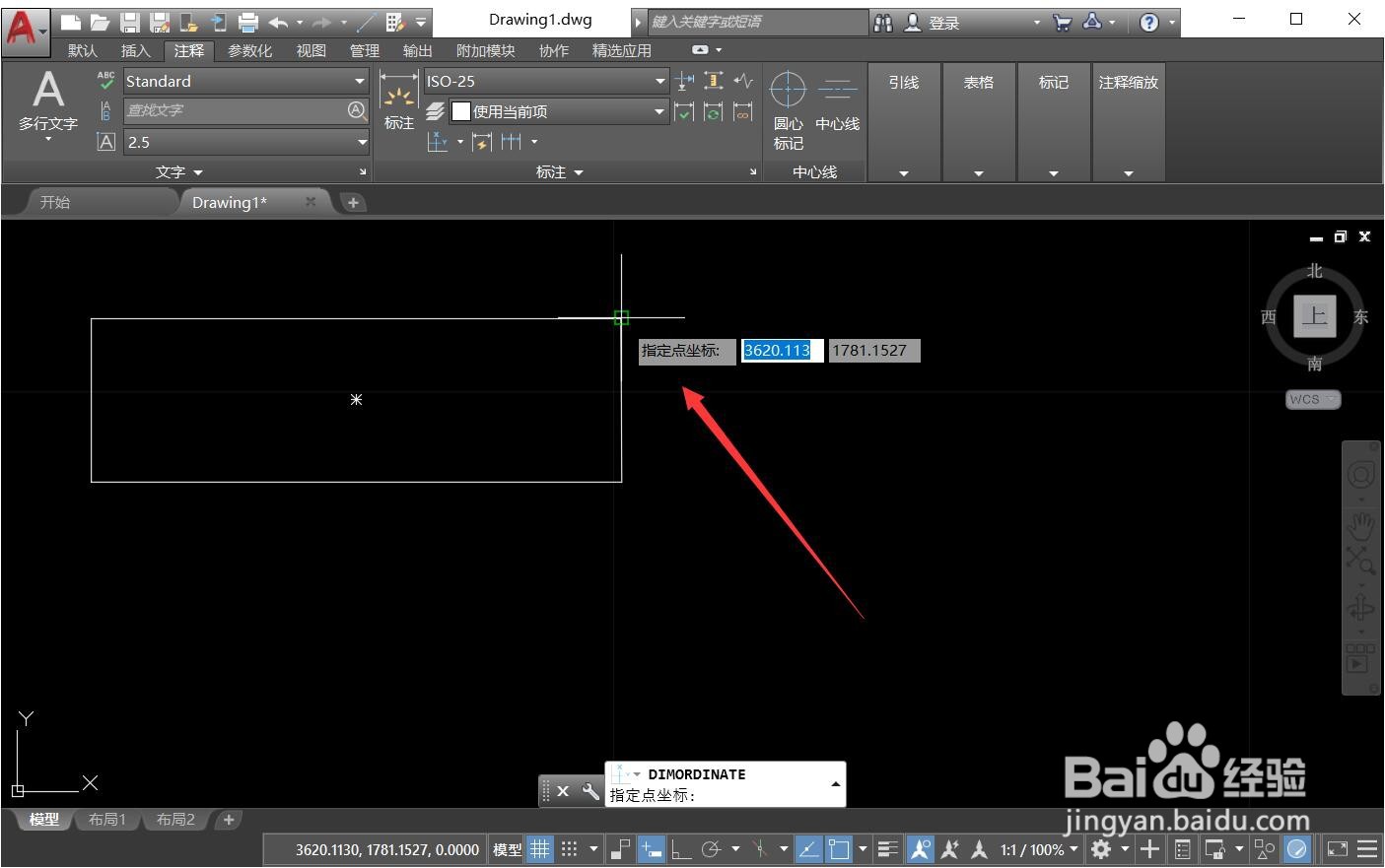Toggle the grid display in status bar
Viewport: 1385px width, 868px height.
coord(540,848)
